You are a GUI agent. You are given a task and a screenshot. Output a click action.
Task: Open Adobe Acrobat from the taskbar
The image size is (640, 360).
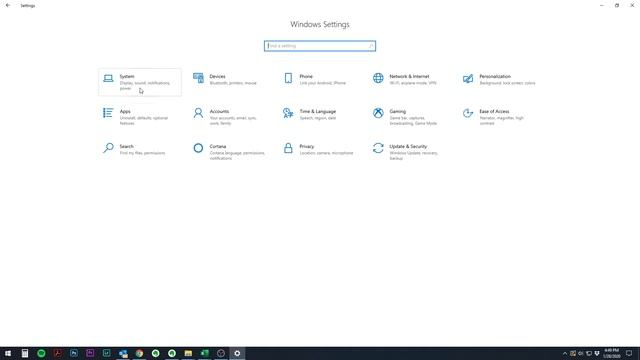point(58,353)
